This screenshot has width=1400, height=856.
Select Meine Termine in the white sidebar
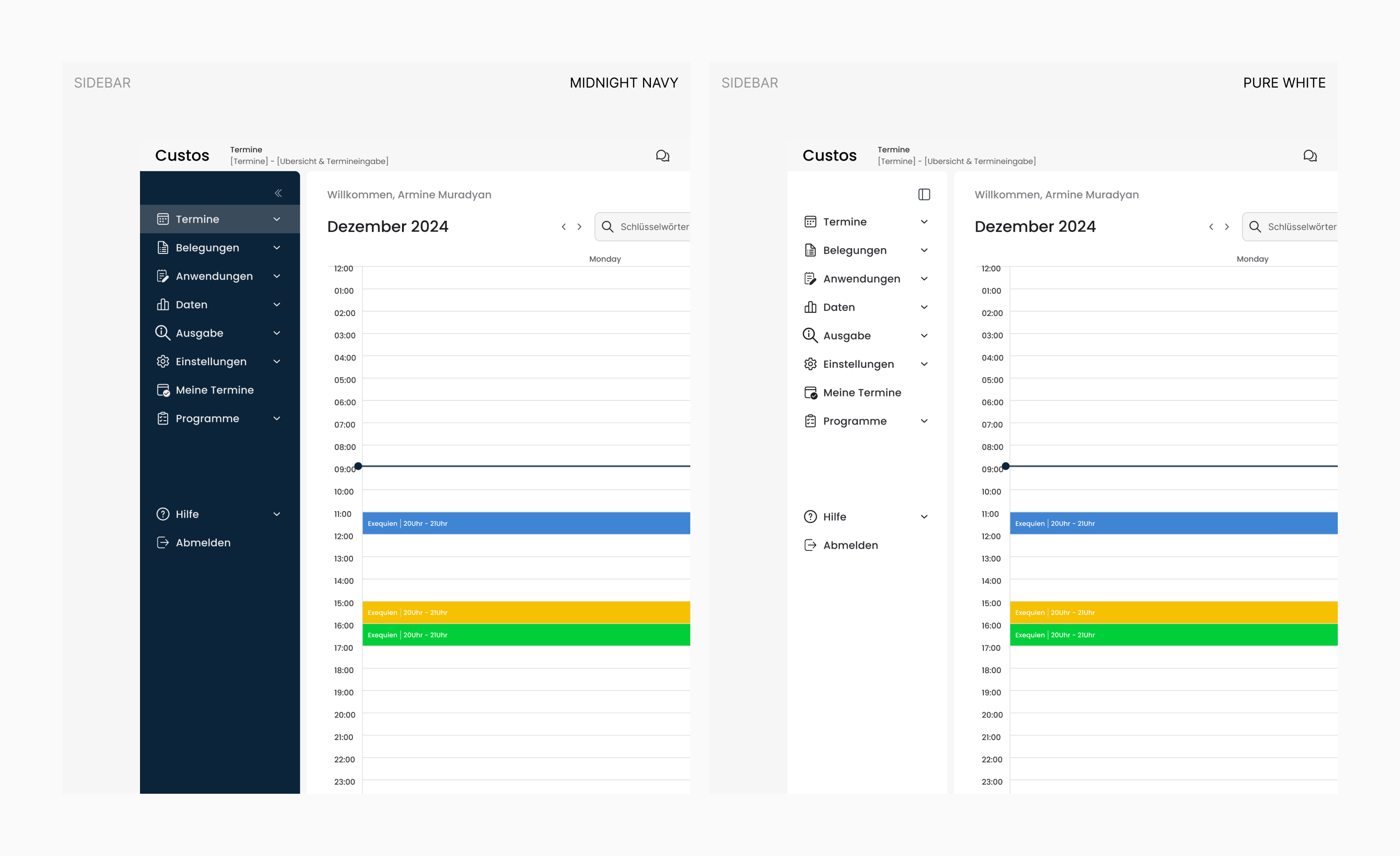point(861,393)
